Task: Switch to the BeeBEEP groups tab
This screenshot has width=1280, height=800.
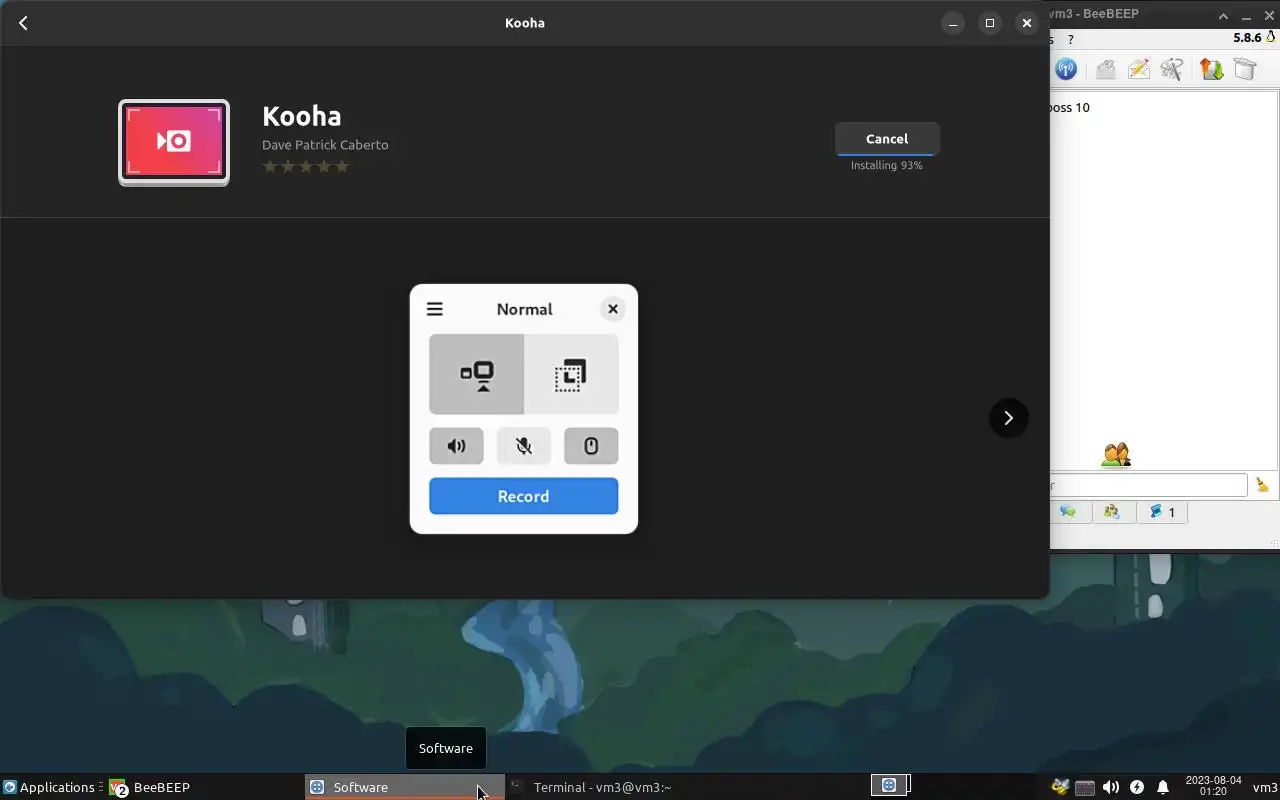Action: pos(1112,512)
